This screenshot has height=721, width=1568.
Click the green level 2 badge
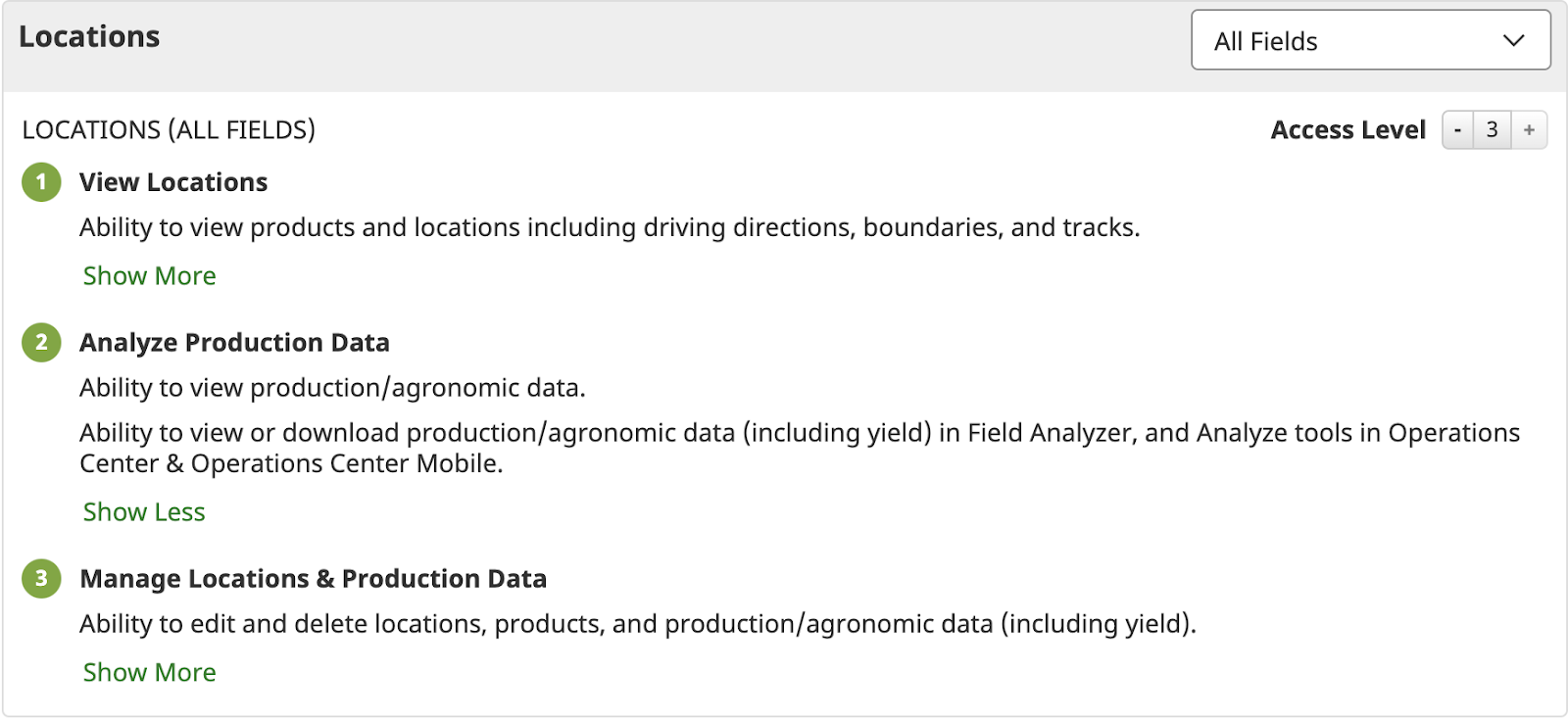coord(41,342)
